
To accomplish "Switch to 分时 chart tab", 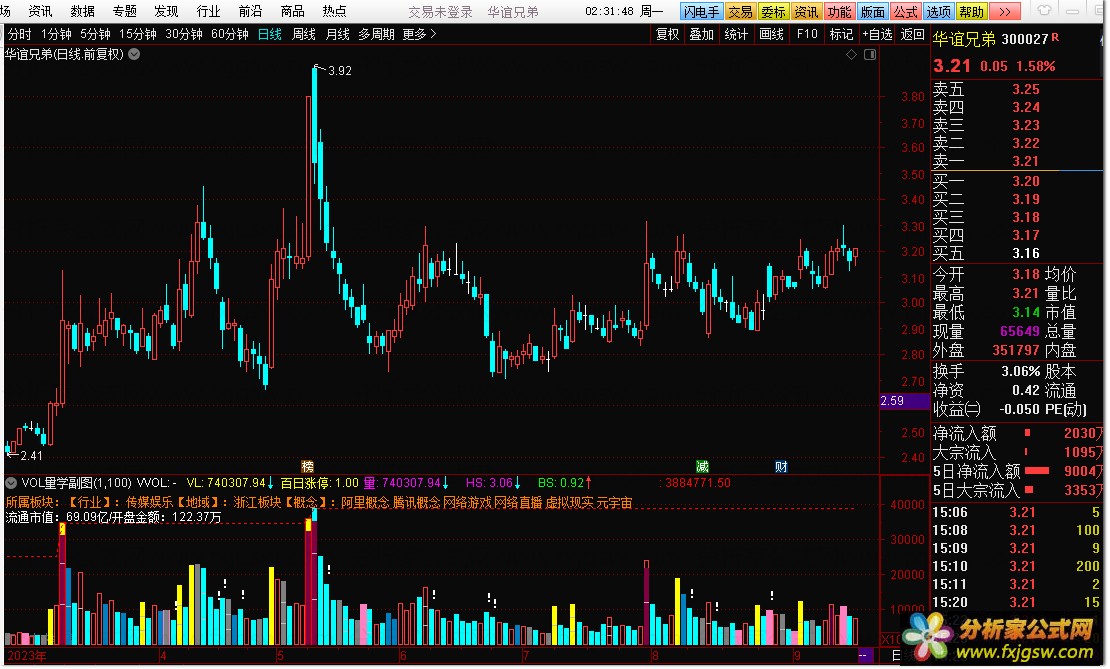I will [20, 34].
